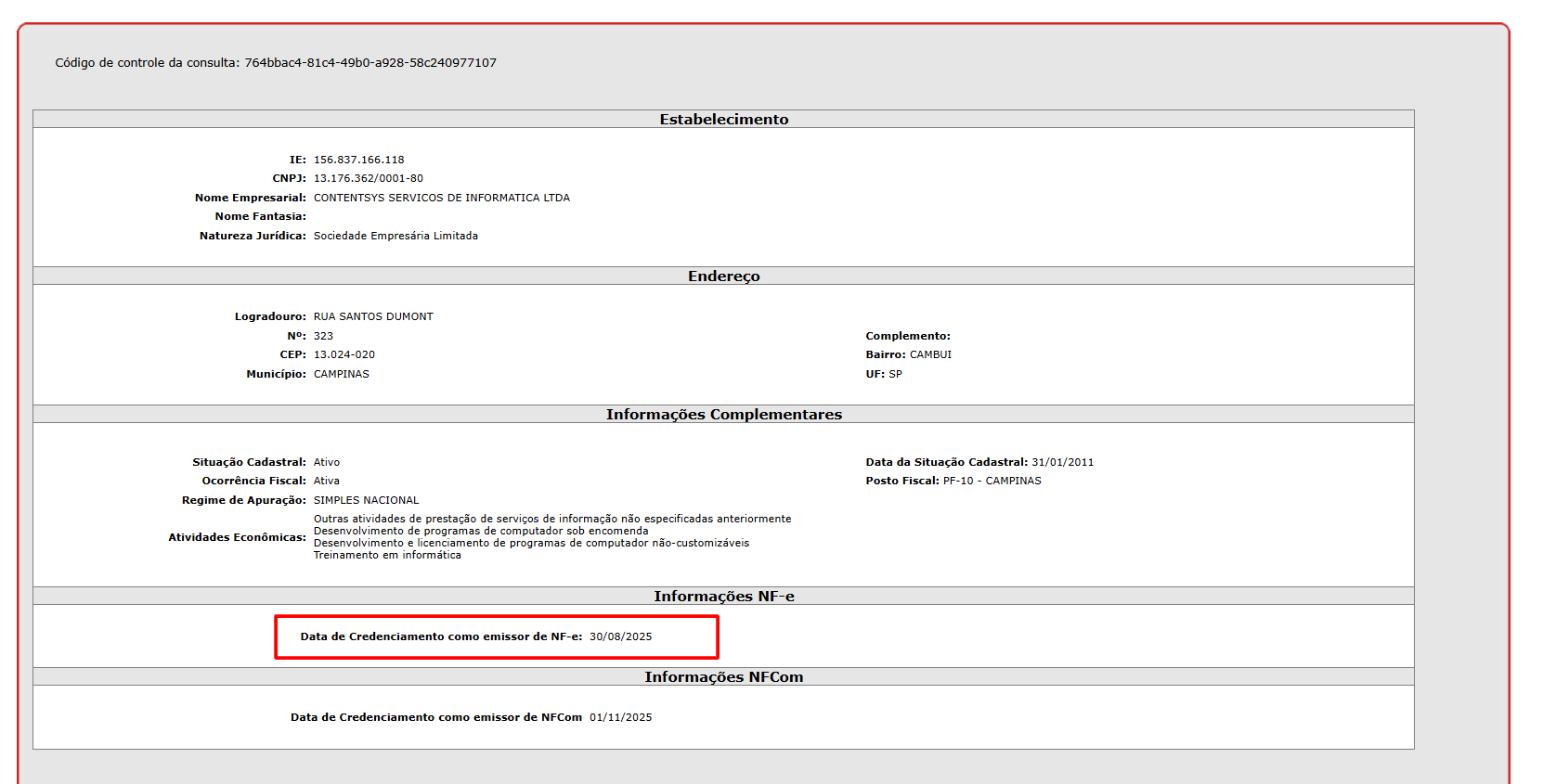Click the Regime de Apuração SIMPLES NACIONAL value
The height and width of the screenshot is (784, 1543).
(x=366, y=500)
